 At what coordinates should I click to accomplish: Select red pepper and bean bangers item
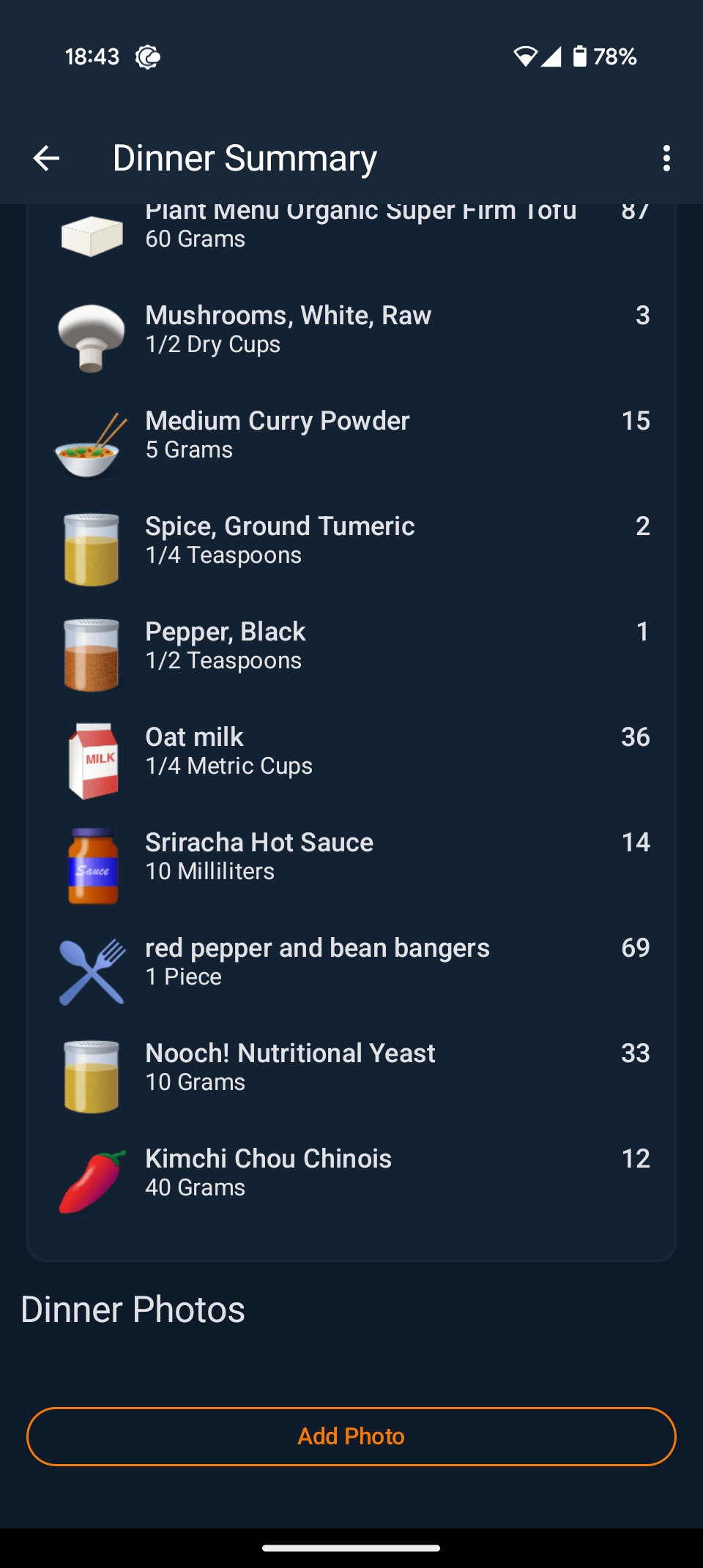pyautogui.click(x=317, y=949)
